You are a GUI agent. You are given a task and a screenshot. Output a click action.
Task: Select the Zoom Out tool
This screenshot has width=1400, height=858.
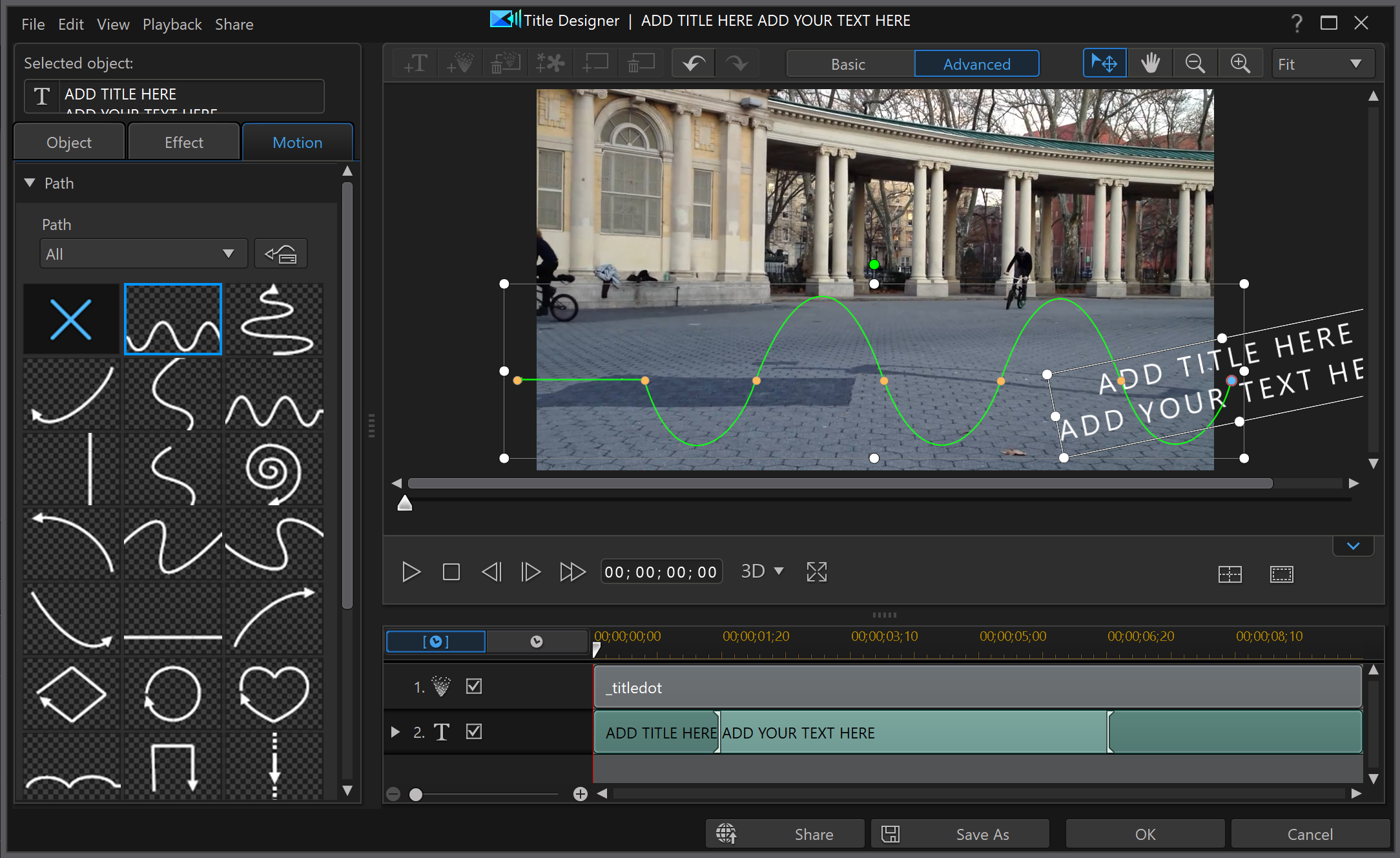point(1196,63)
